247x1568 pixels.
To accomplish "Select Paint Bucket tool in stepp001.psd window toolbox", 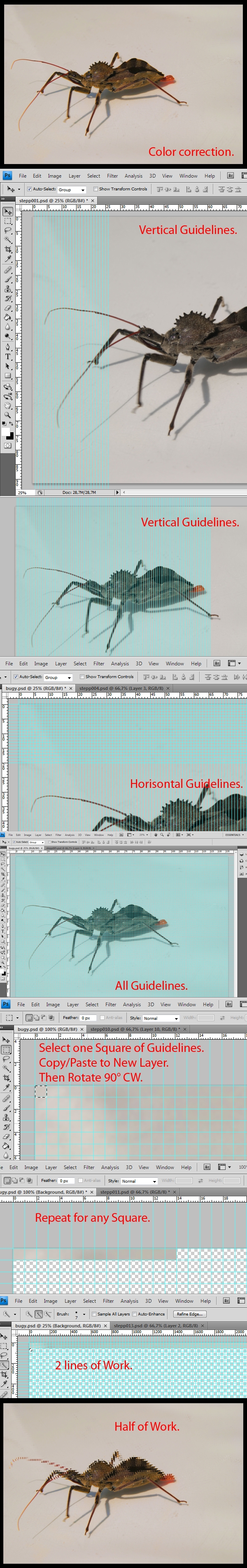I will (7, 317).
